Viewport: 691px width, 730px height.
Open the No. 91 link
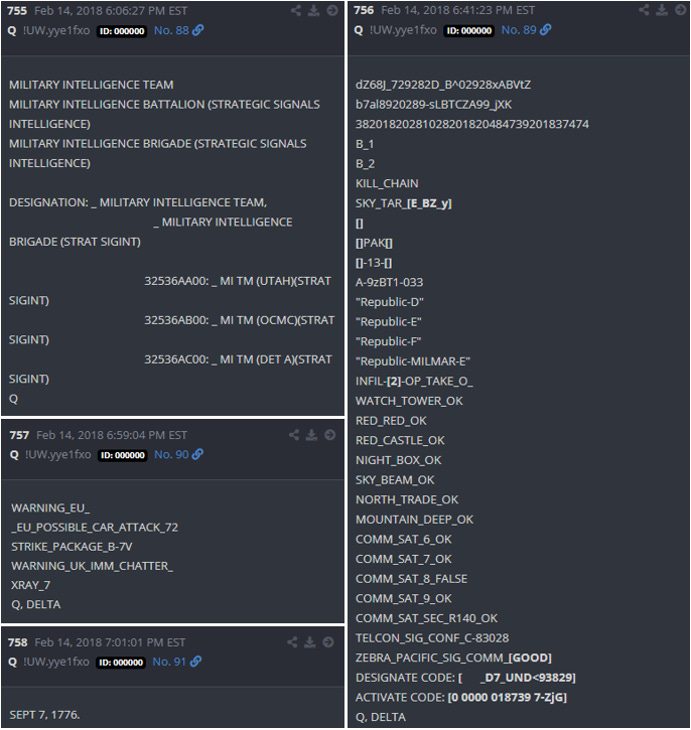click(169, 662)
